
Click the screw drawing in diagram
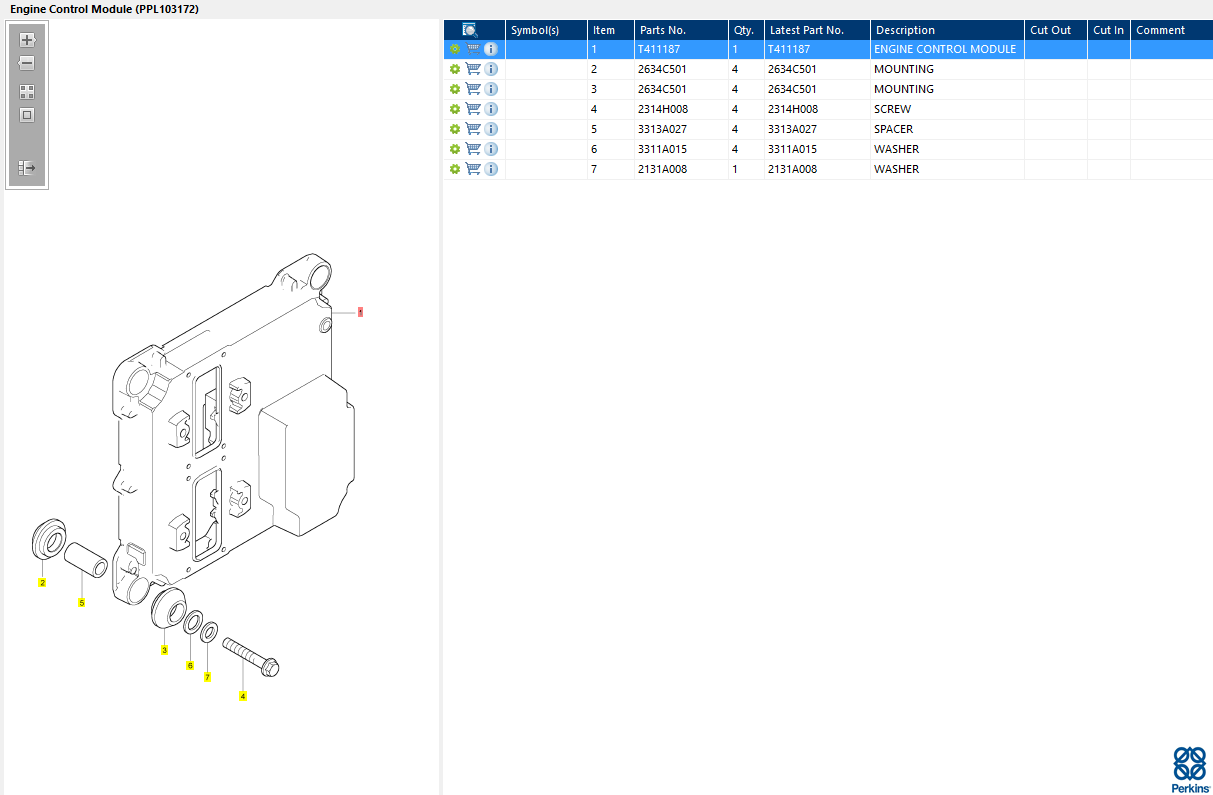click(x=251, y=656)
